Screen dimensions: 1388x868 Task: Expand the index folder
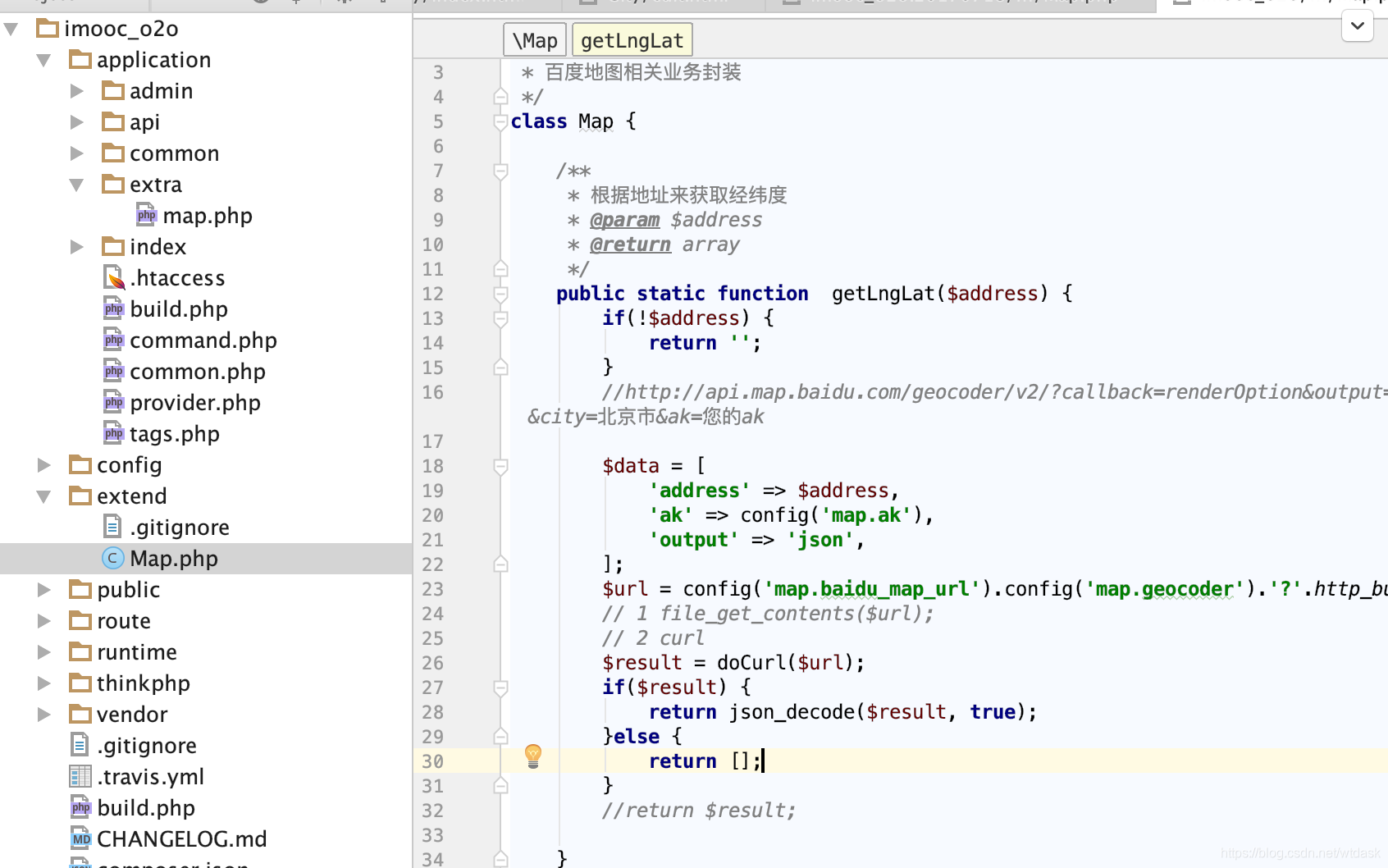(x=77, y=247)
